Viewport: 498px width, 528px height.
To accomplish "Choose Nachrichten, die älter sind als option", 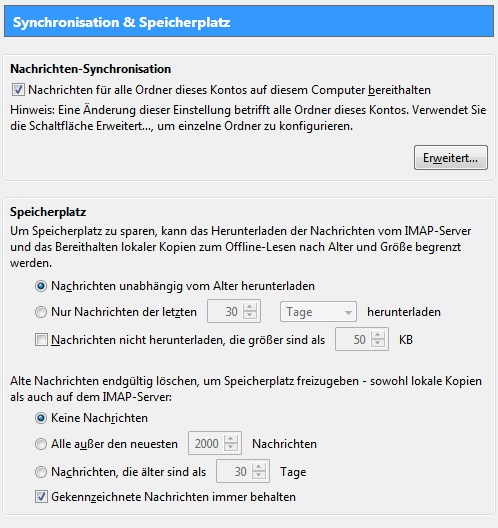I will click(x=41, y=472).
